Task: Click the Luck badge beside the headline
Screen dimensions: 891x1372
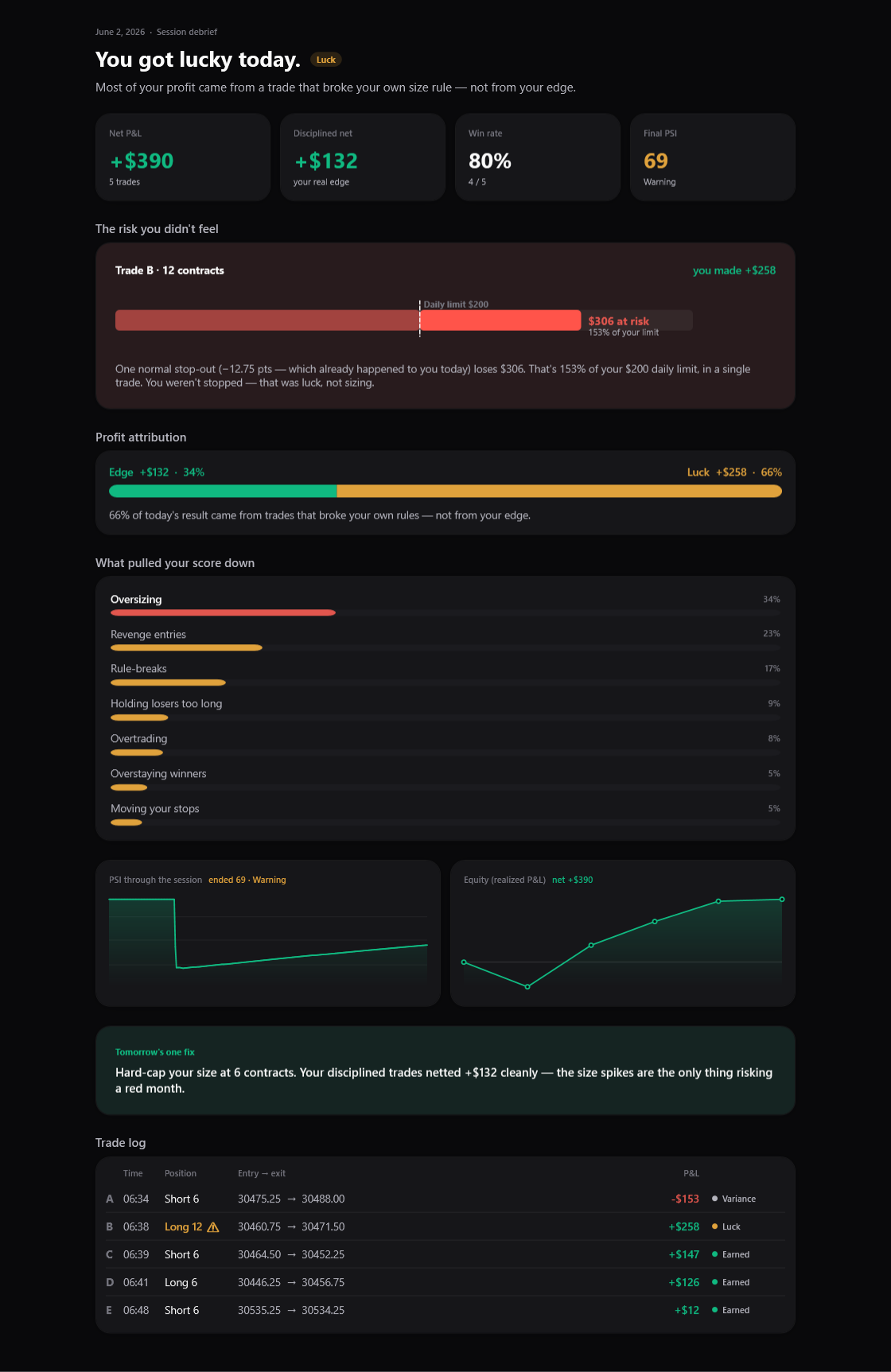Action: [x=326, y=60]
